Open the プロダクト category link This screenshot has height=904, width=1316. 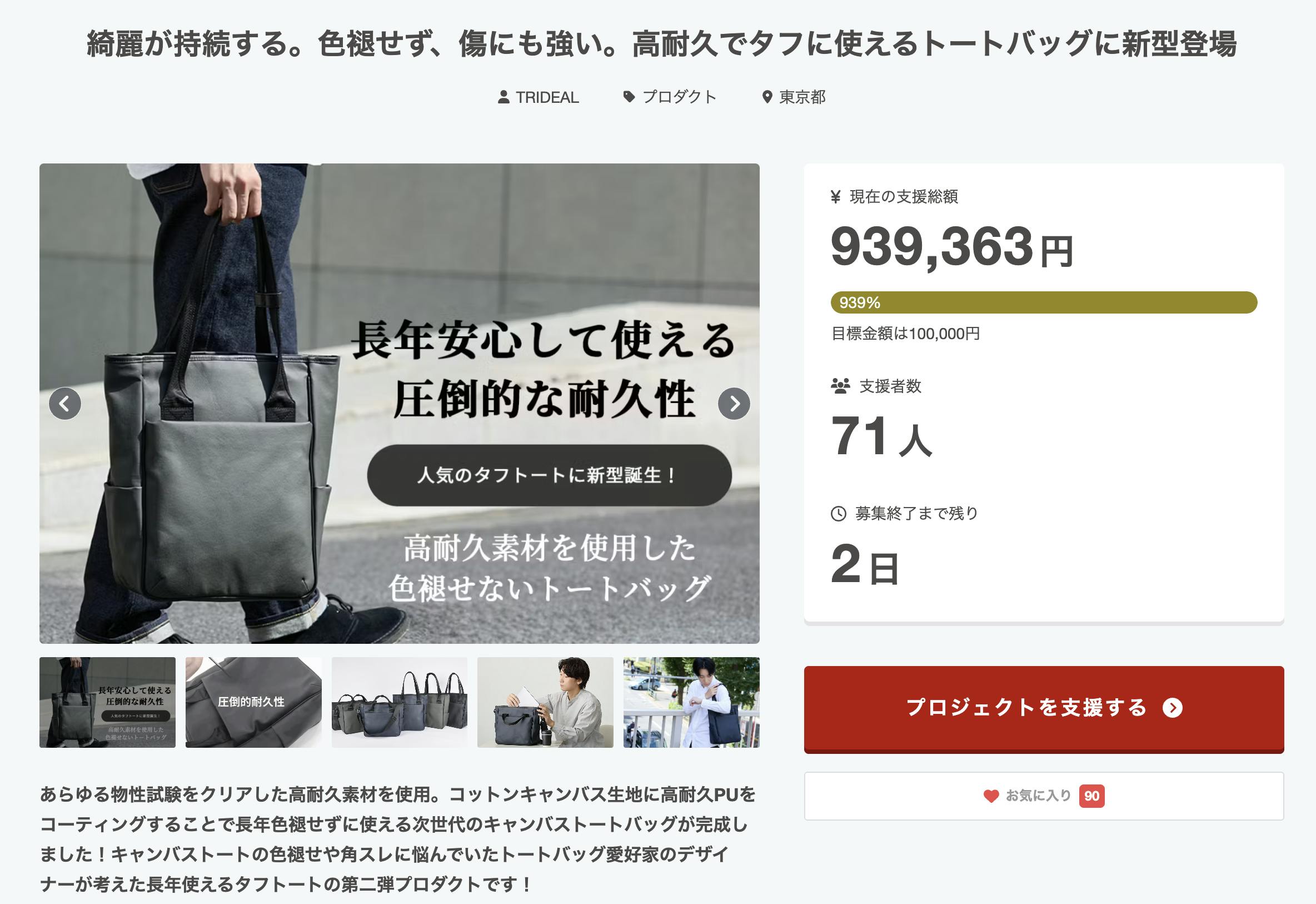(680, 97)
